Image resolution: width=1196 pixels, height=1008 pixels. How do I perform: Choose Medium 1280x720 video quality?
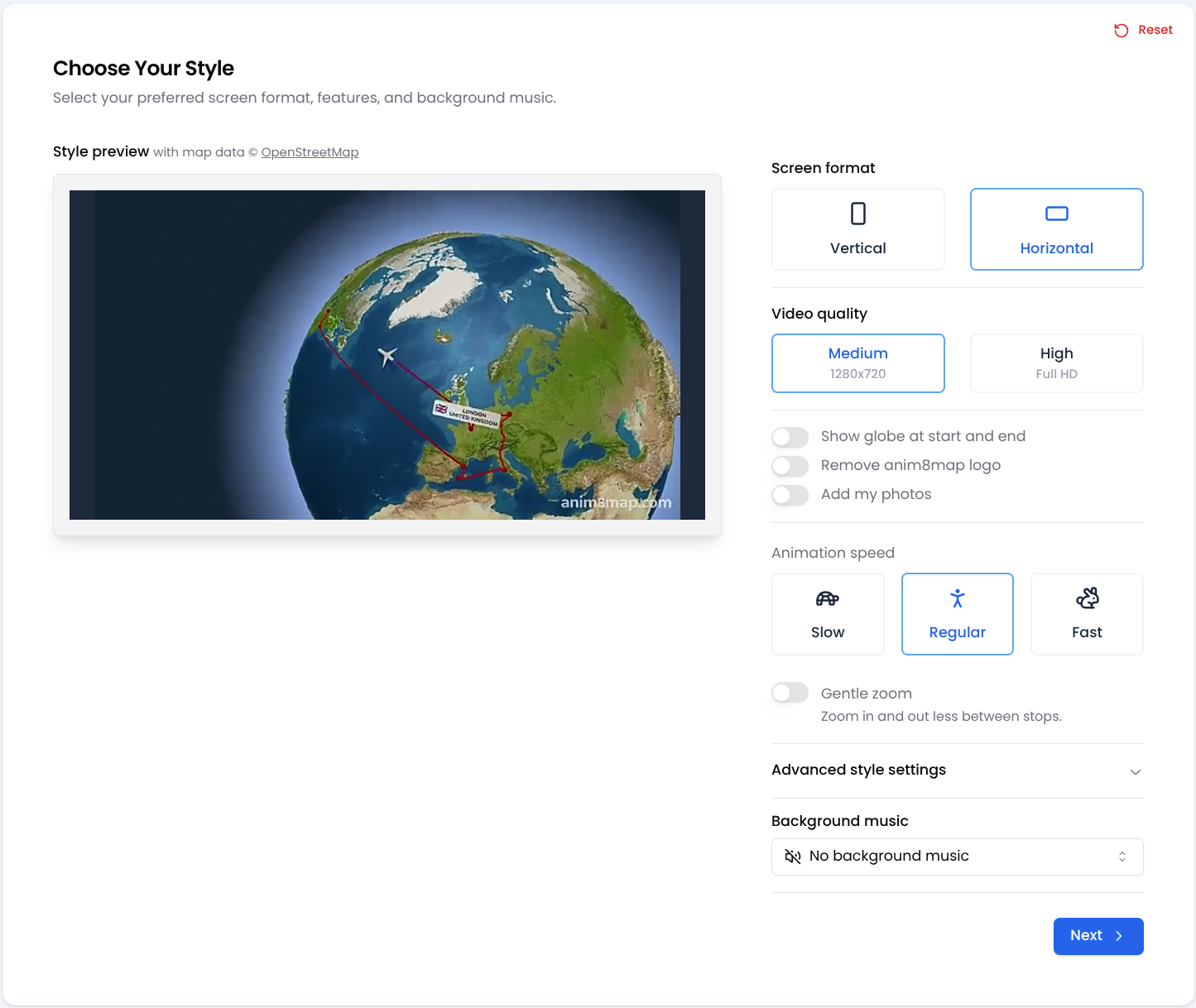857,362
